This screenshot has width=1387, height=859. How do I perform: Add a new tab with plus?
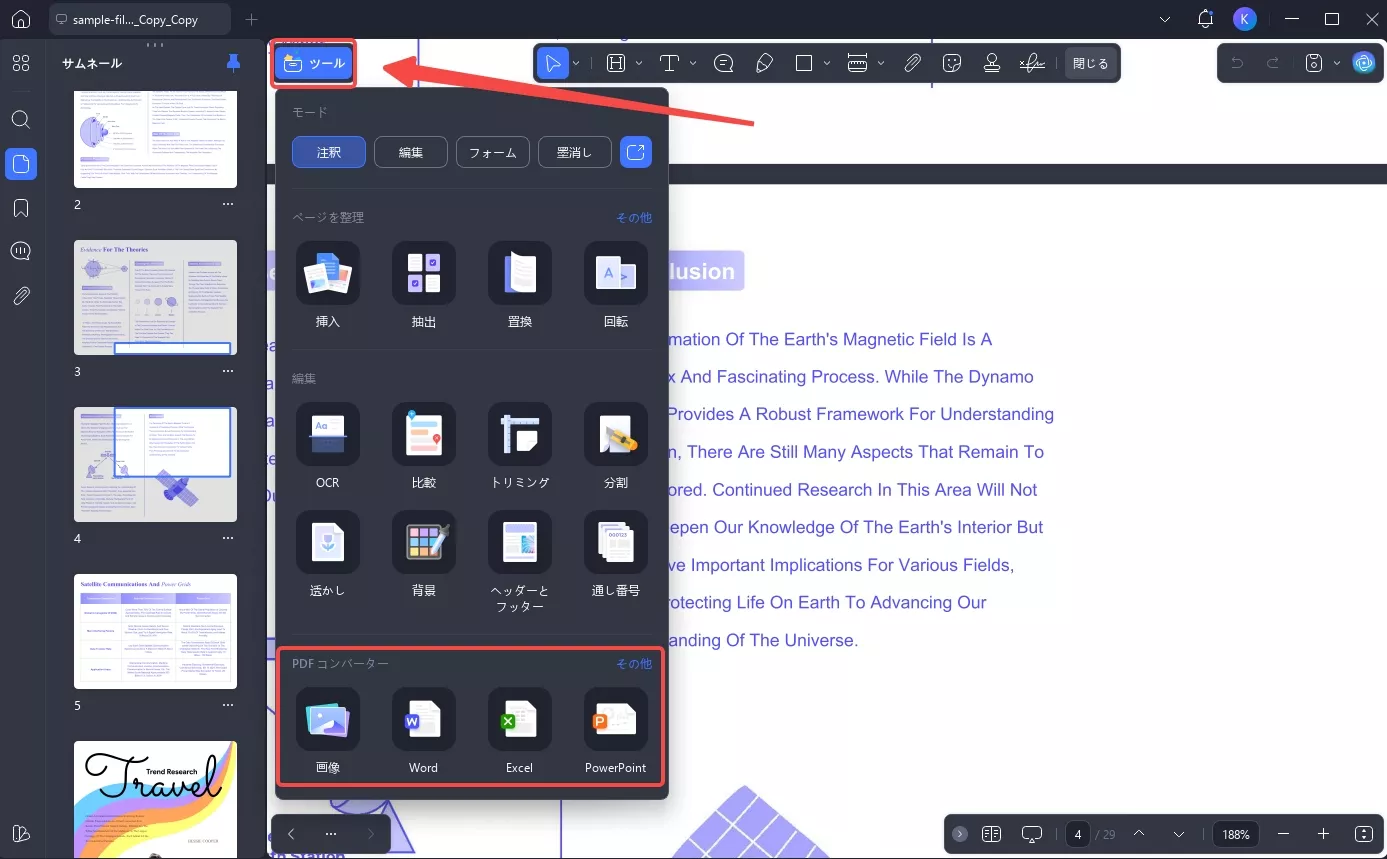[251, 19]
